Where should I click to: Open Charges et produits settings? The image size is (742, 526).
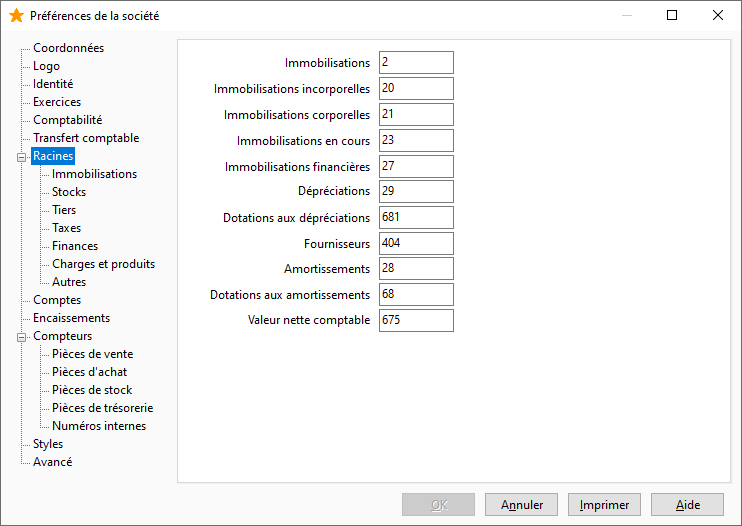click(x=103, y=263)
